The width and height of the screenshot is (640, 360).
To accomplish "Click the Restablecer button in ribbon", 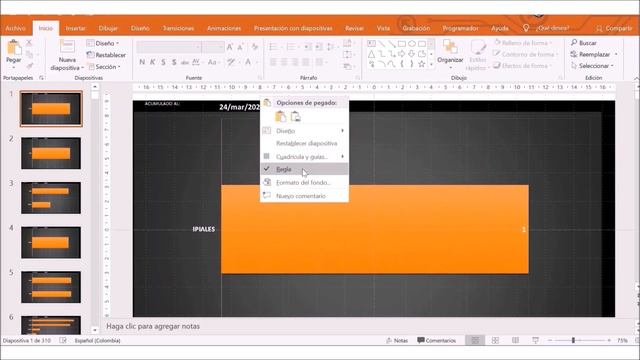I will 106,55.
